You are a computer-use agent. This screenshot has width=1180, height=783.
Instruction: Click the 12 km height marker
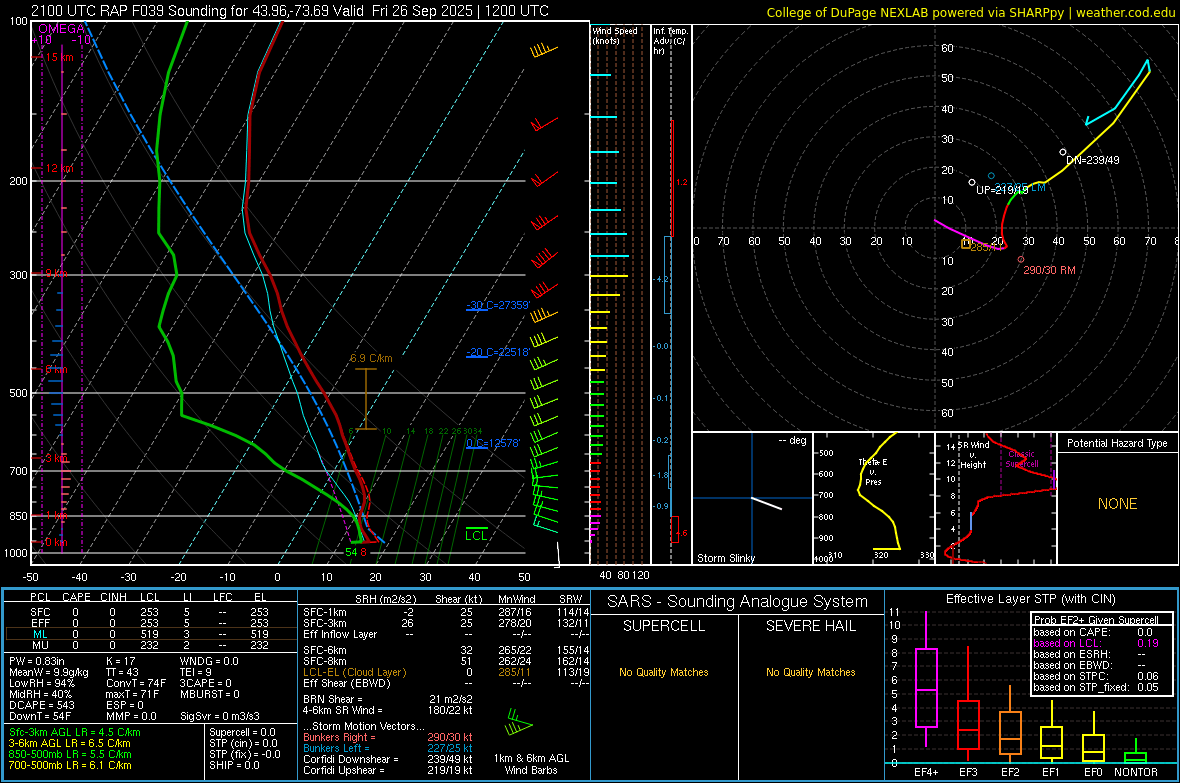59,168
